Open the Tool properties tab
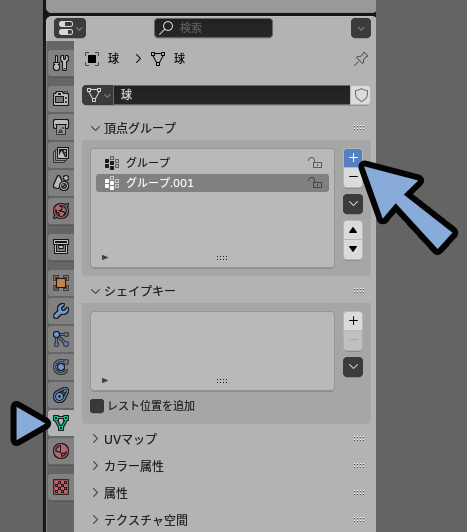 tap(61, 62)
